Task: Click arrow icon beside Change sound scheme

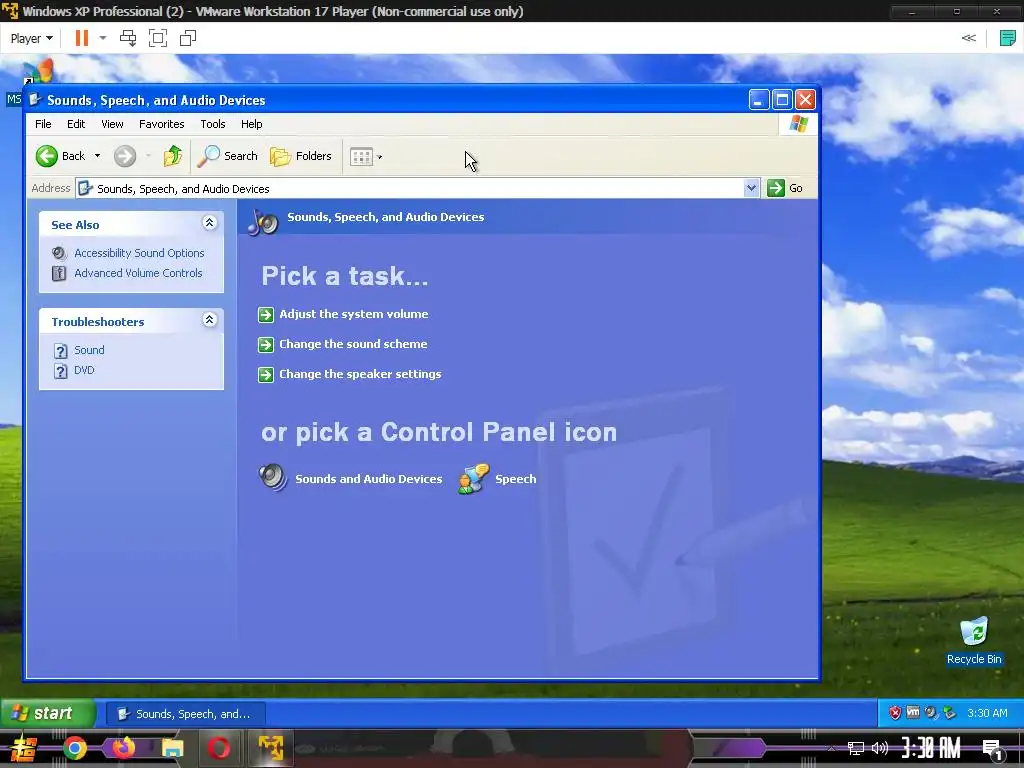Action: [x=266, y=344]
